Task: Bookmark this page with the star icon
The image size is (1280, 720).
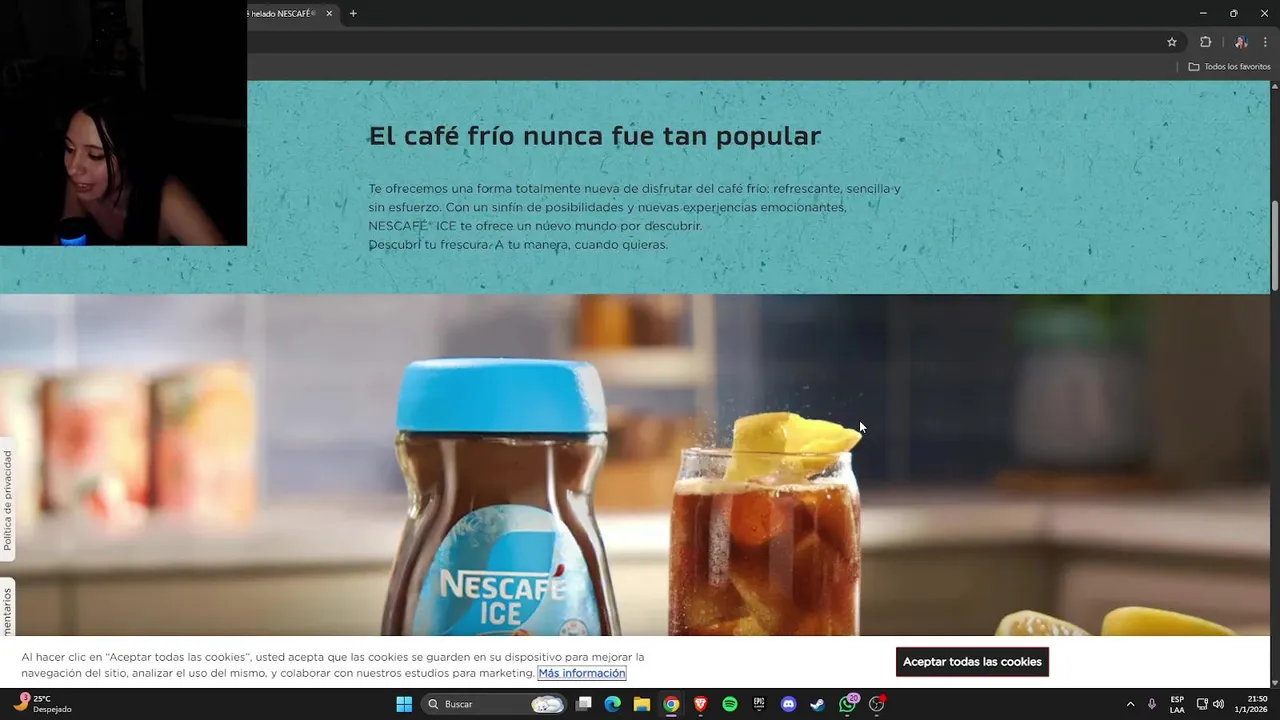Action: pyautogui.click(x=1172, y=42)
